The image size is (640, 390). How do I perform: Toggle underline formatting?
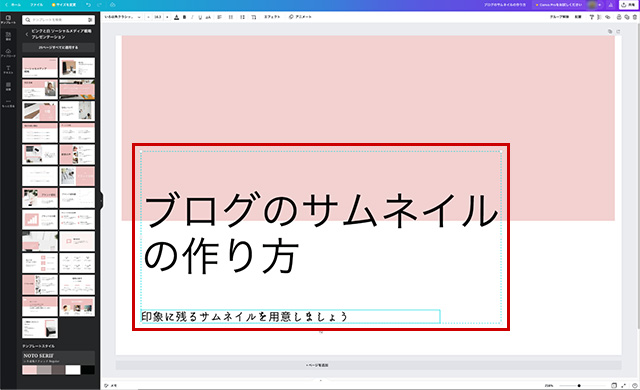coord(200,17)
